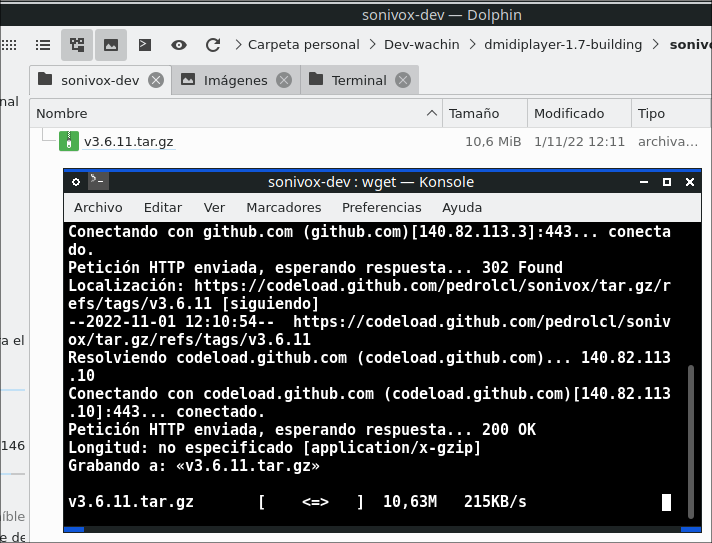Select file name v3.6.11.tar.gz in list

pos(129,142)
